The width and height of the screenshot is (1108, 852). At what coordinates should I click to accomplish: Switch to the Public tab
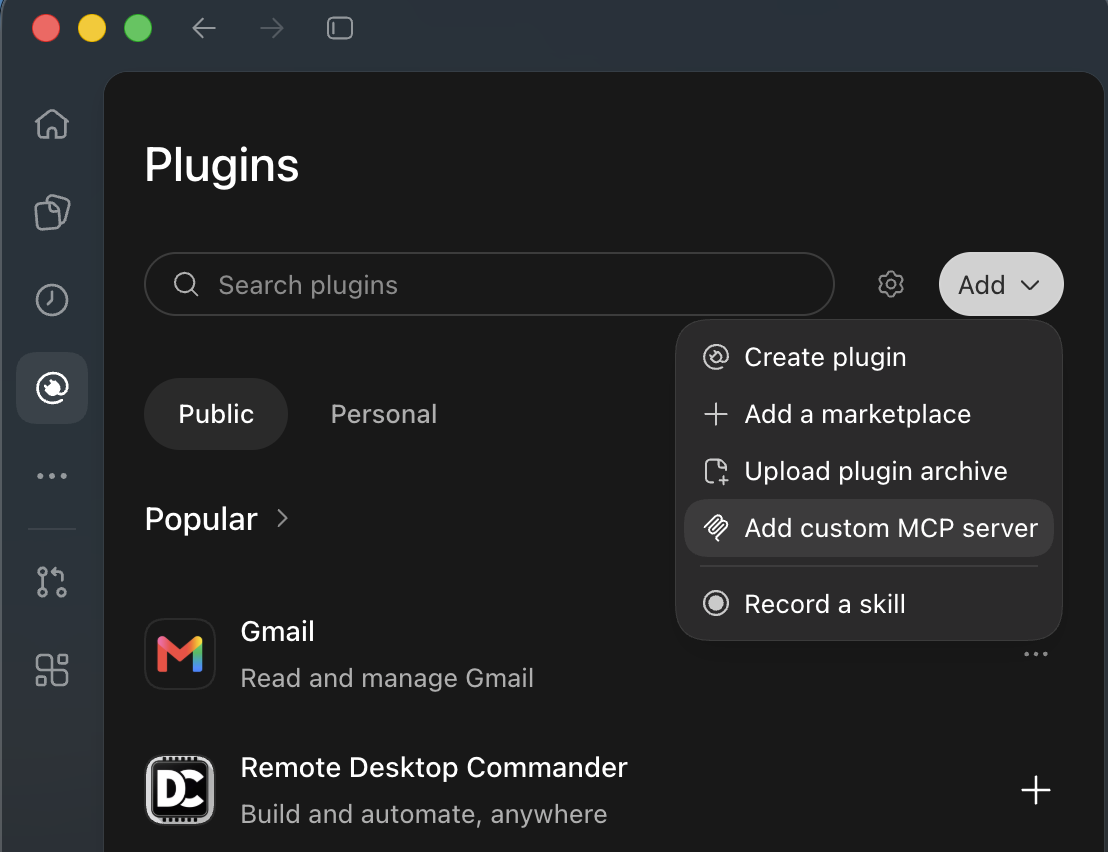[216, 414]
